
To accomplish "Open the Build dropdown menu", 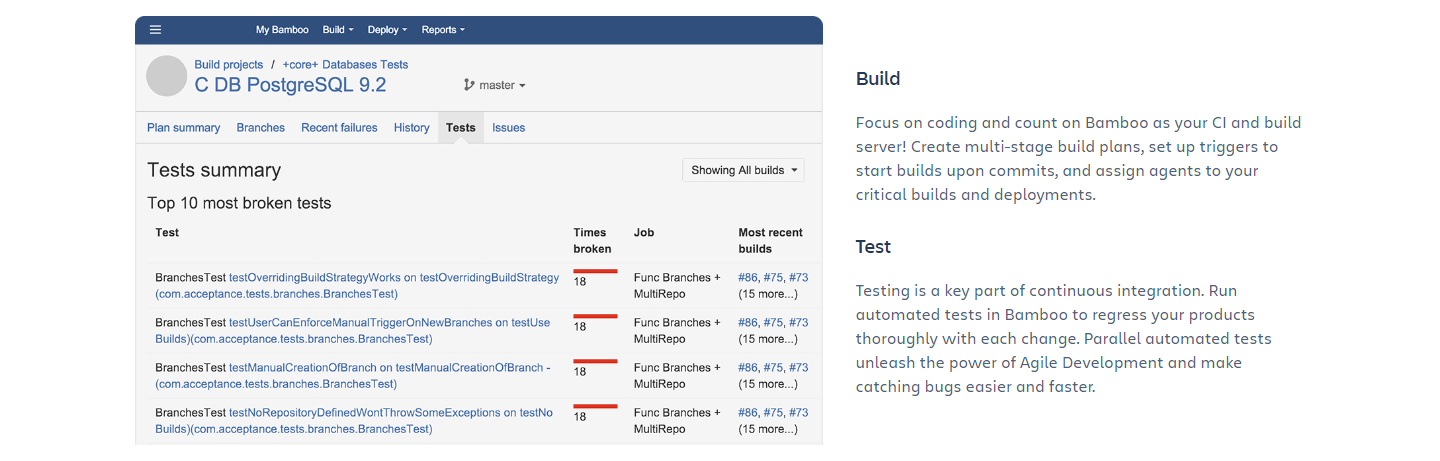I will pos(337,30).
